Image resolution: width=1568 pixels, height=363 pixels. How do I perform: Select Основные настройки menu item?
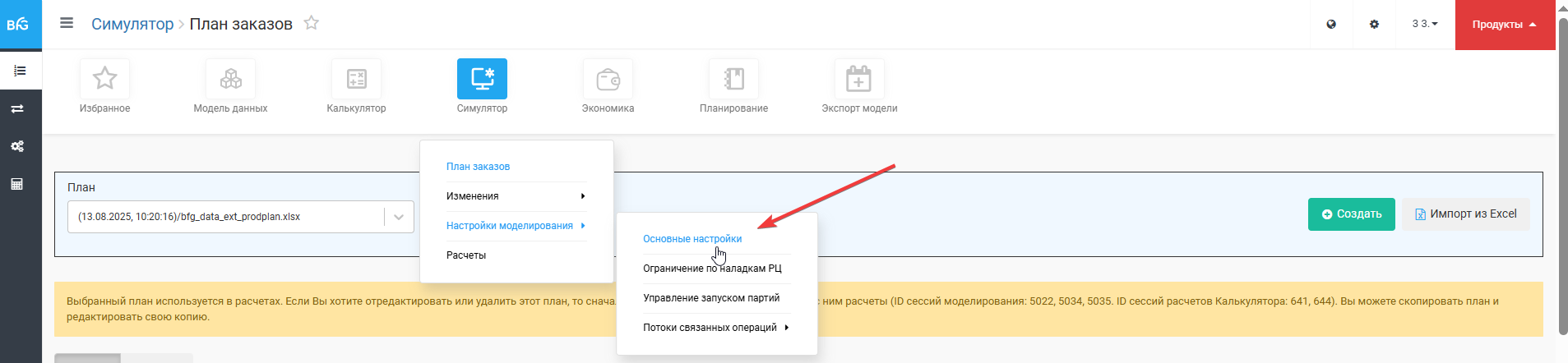pos(692,239)
